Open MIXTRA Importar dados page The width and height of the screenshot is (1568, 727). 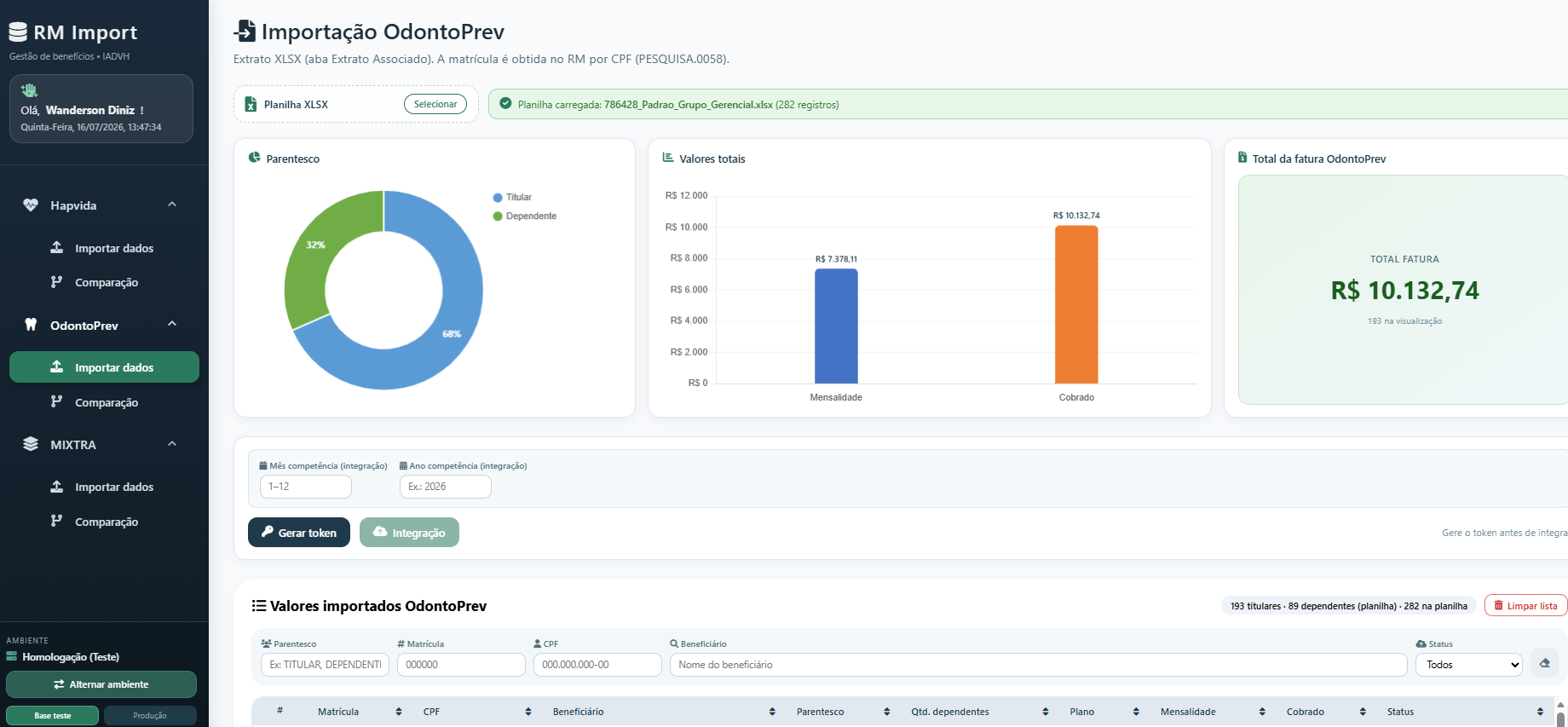pos(104,487)
